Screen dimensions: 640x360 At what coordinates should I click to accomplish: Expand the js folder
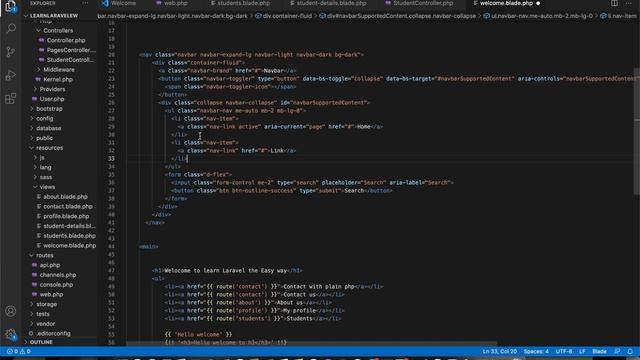tap(42, 158)
